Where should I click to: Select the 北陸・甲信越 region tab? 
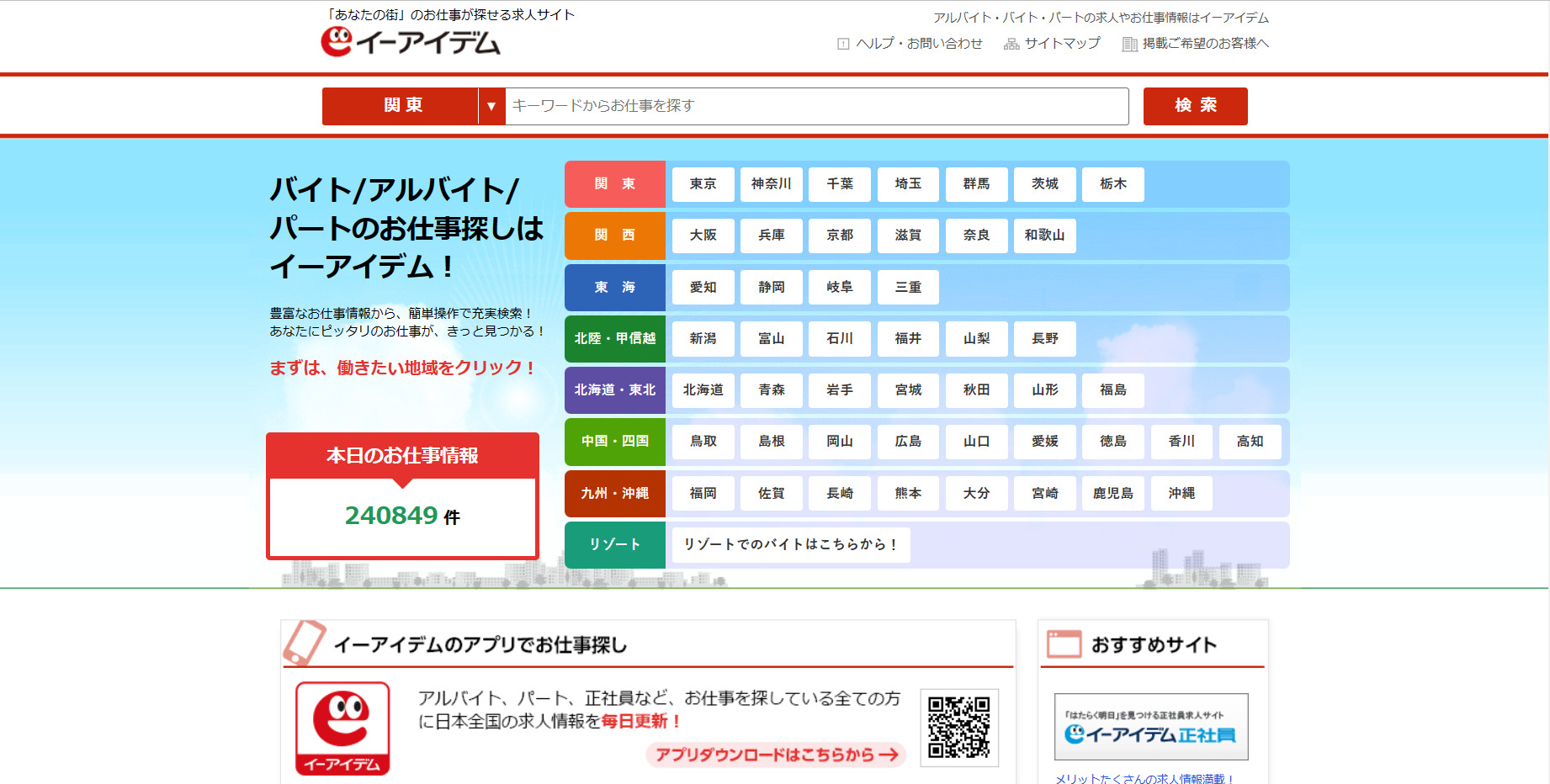(615, 339)
